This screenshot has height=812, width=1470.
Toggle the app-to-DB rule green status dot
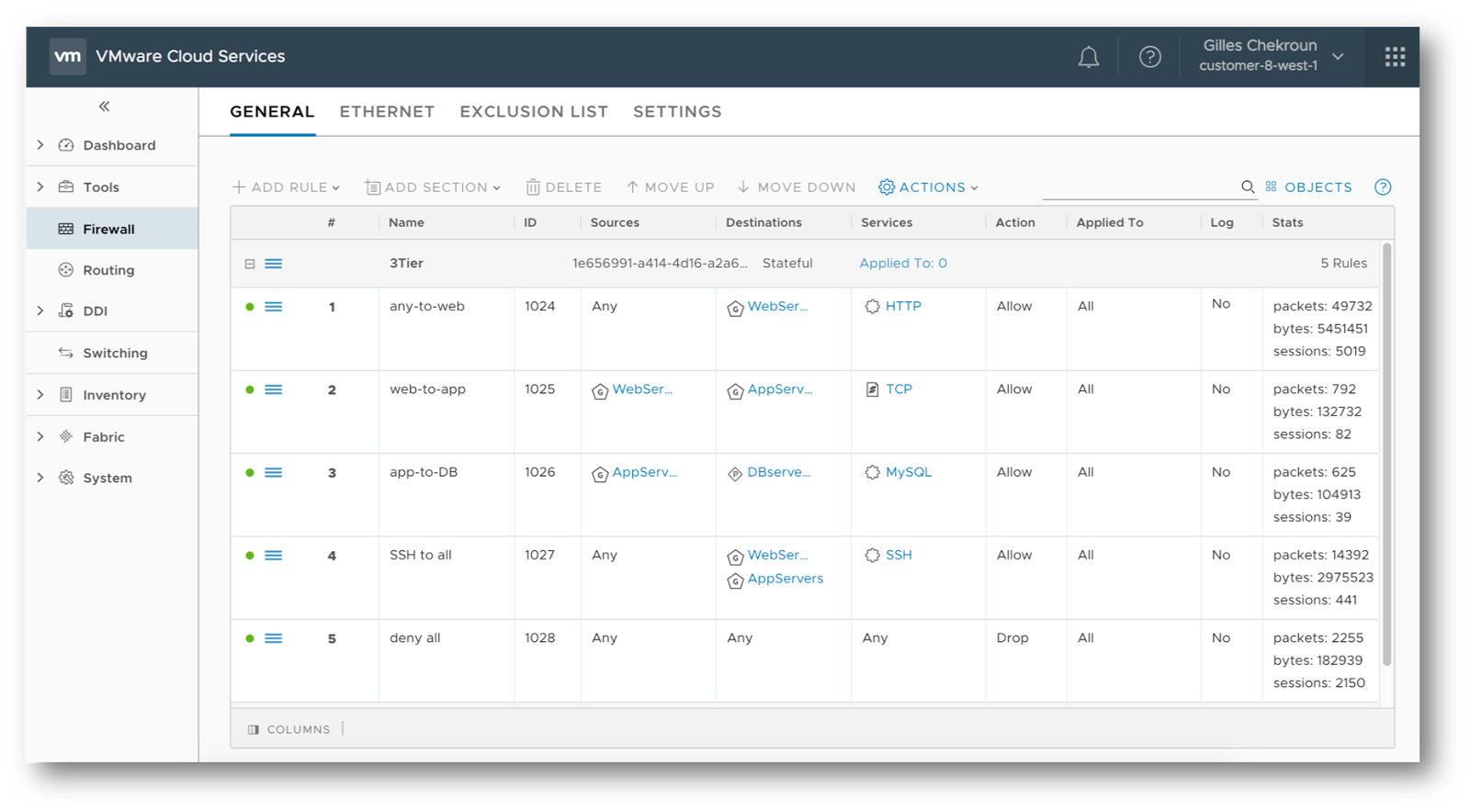[x=250, y=472]
